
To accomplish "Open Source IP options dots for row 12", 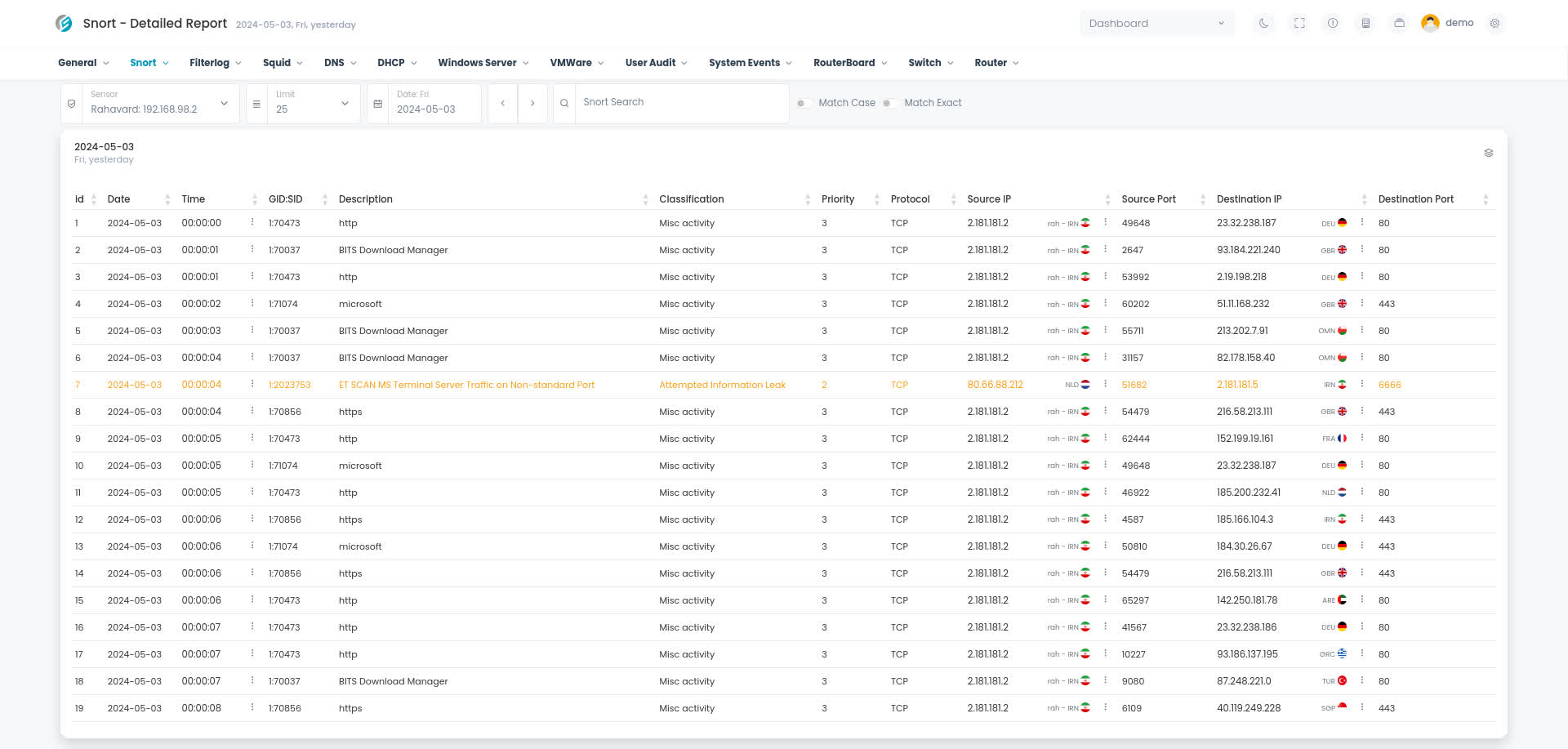I will point(1106,519).
